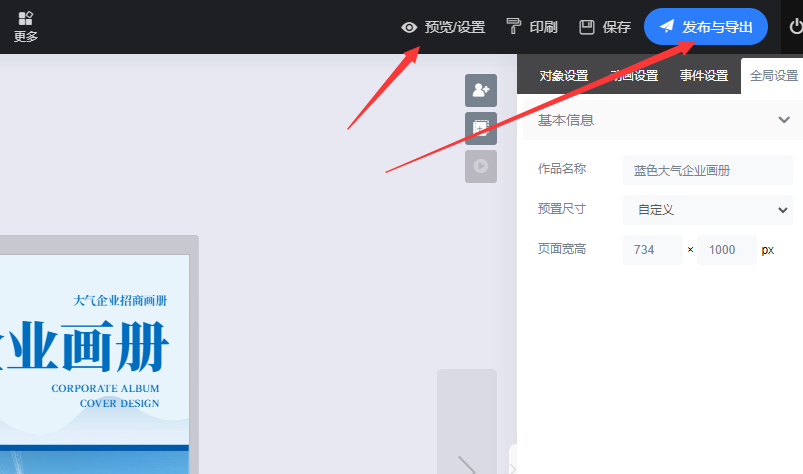Click the power icon in top bar
Viewport: 803px width, 474px height.
coord(795,27)
